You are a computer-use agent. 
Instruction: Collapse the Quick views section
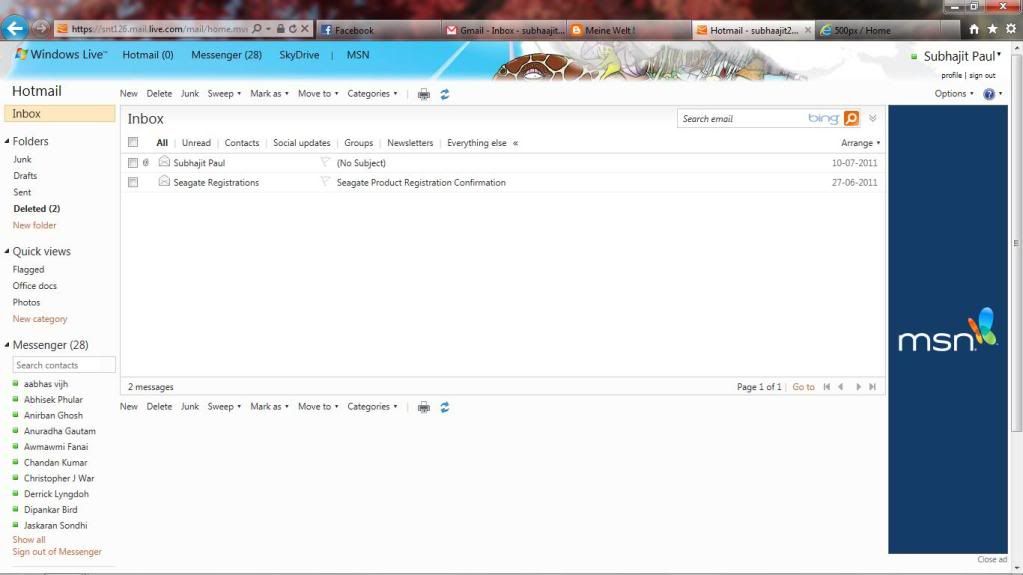tap(7, 252)
